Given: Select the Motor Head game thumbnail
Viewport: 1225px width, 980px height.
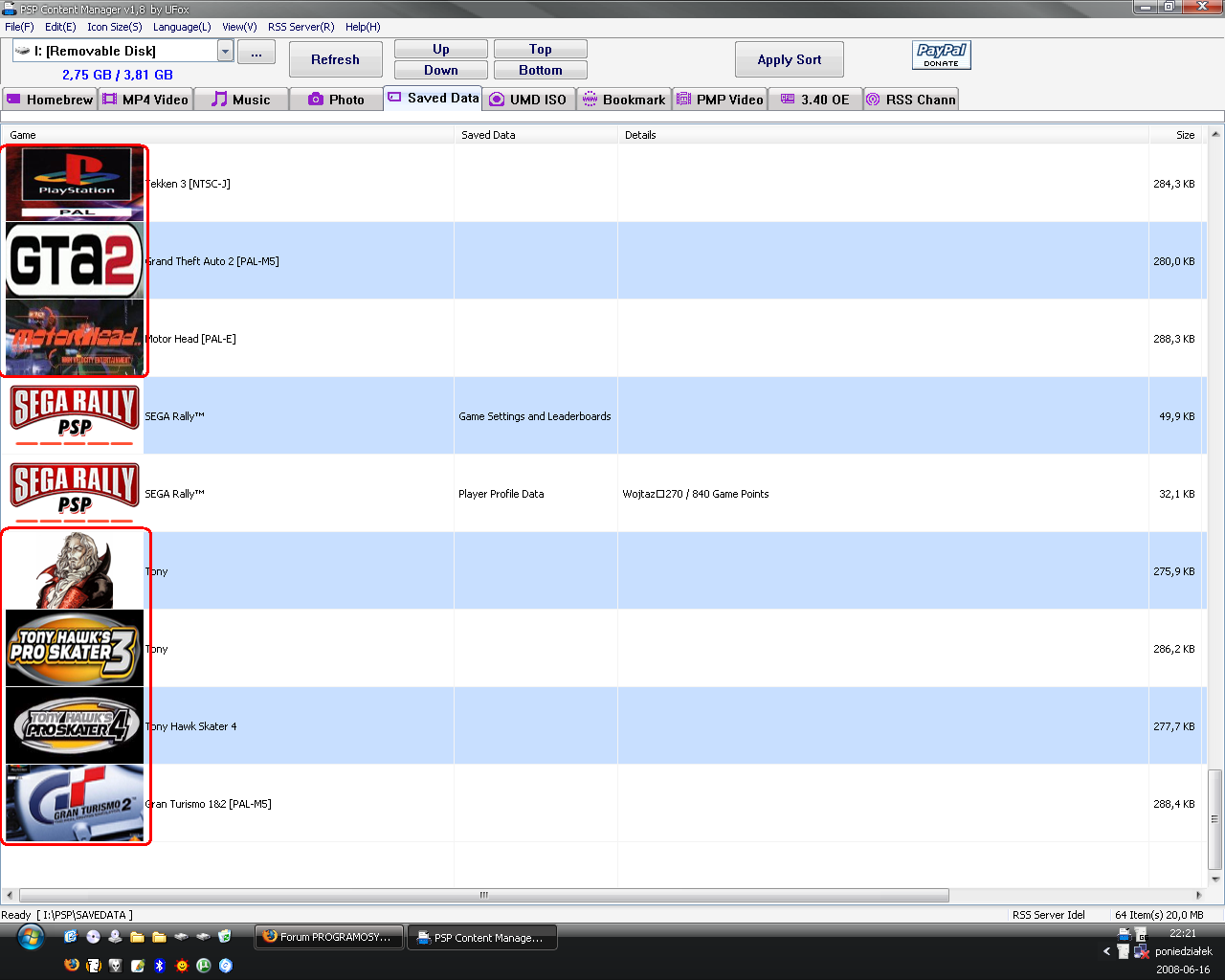Looking at the screenshot, I should (75, 338).
